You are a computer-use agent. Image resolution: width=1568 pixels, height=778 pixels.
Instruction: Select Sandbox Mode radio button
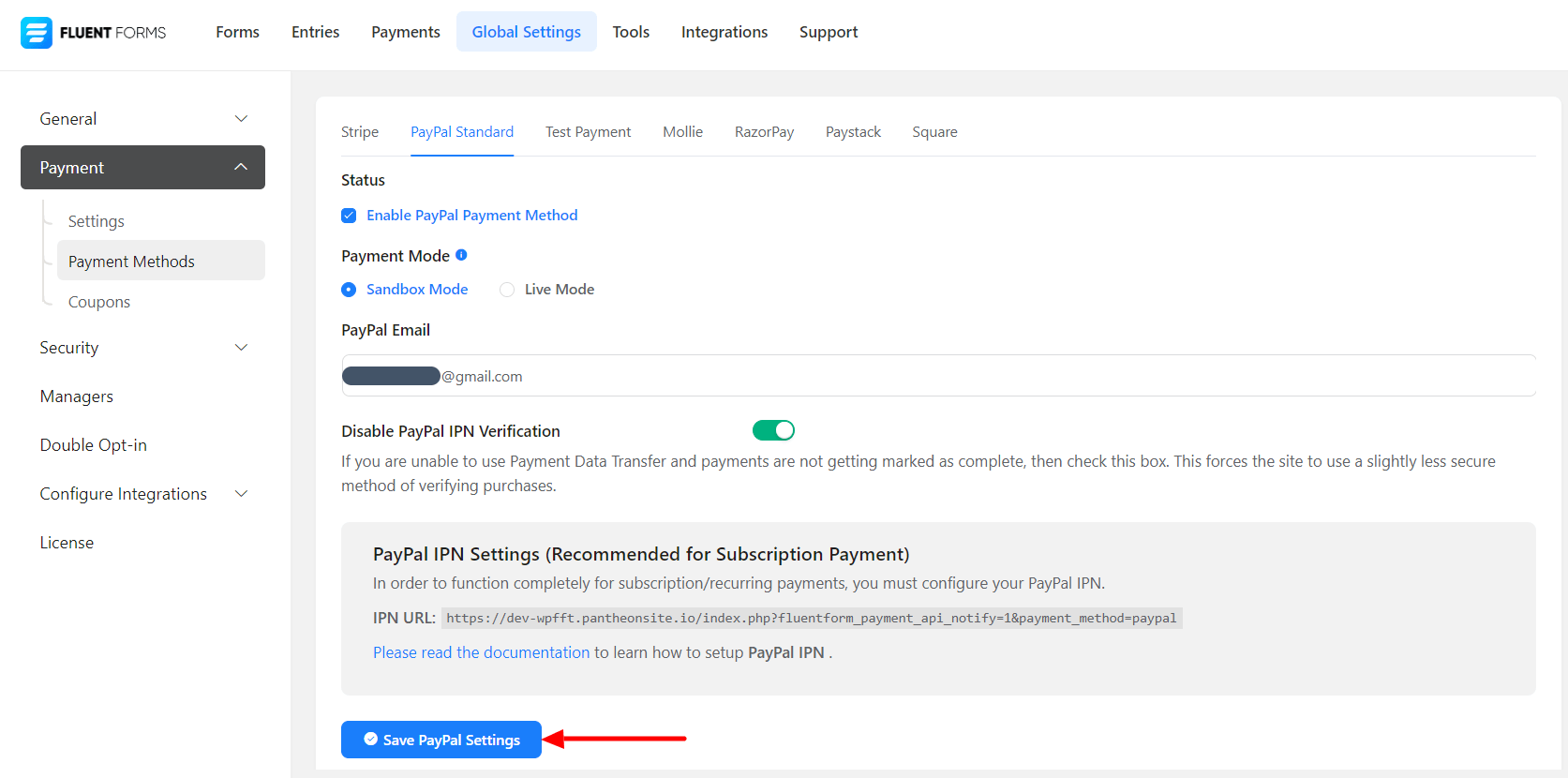pyautogui.click(x=349, y=290)
